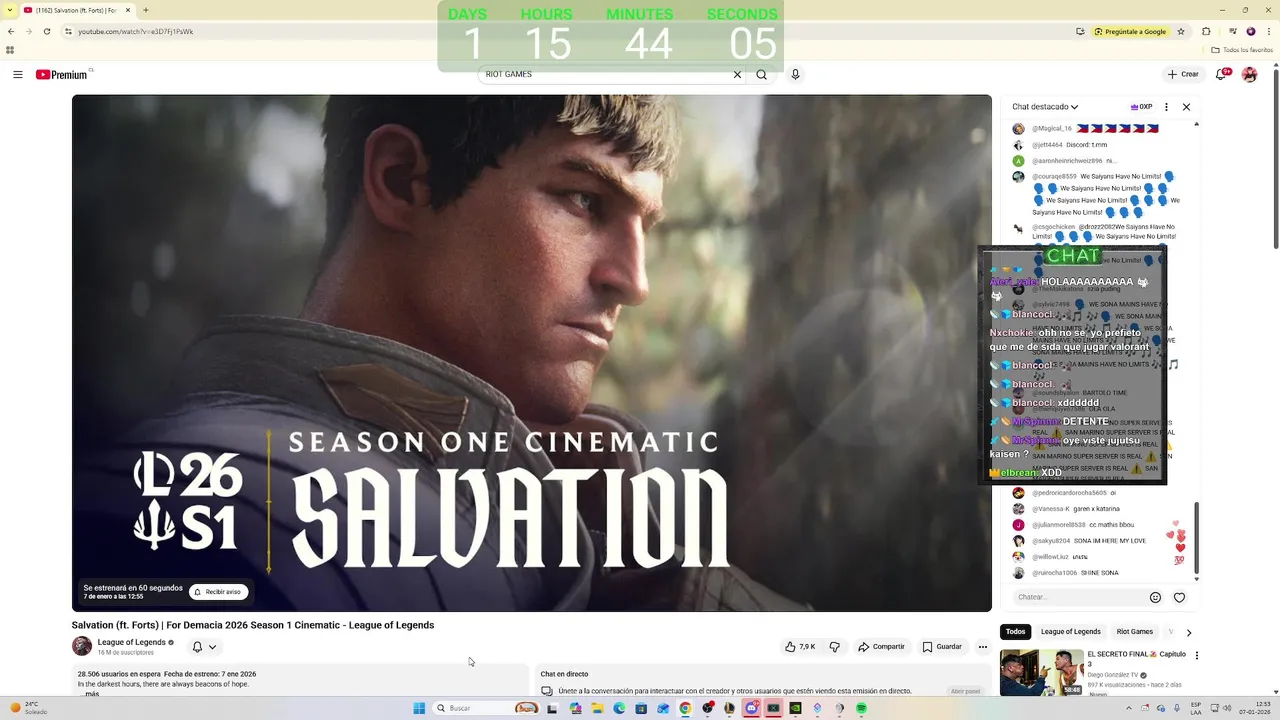Open tab search dropdown in Chrome
Screen dimensions: 1280x720
coord(10,10)
